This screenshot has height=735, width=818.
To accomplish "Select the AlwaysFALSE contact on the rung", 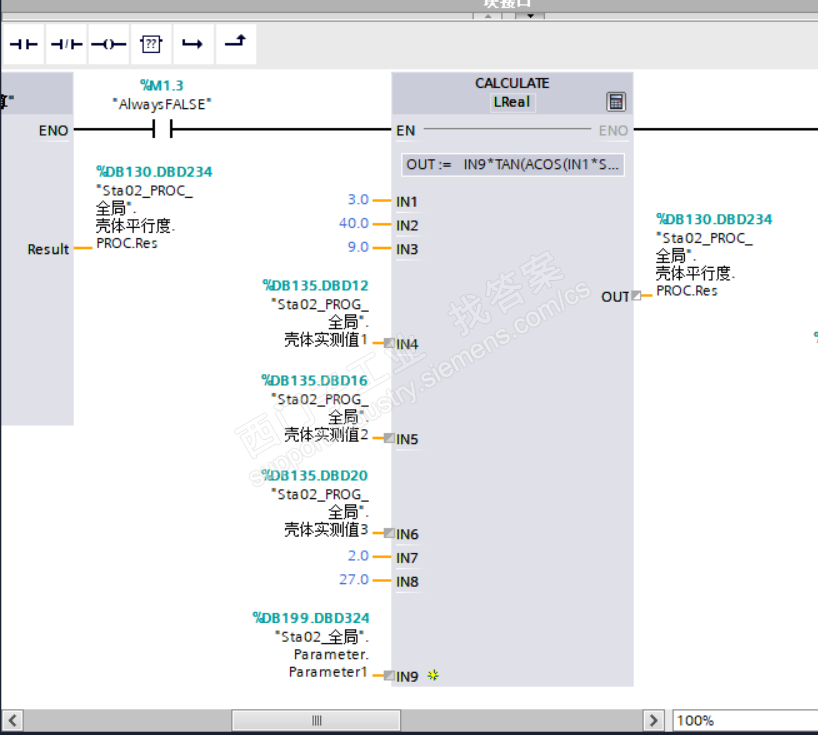I will point(162,128).
